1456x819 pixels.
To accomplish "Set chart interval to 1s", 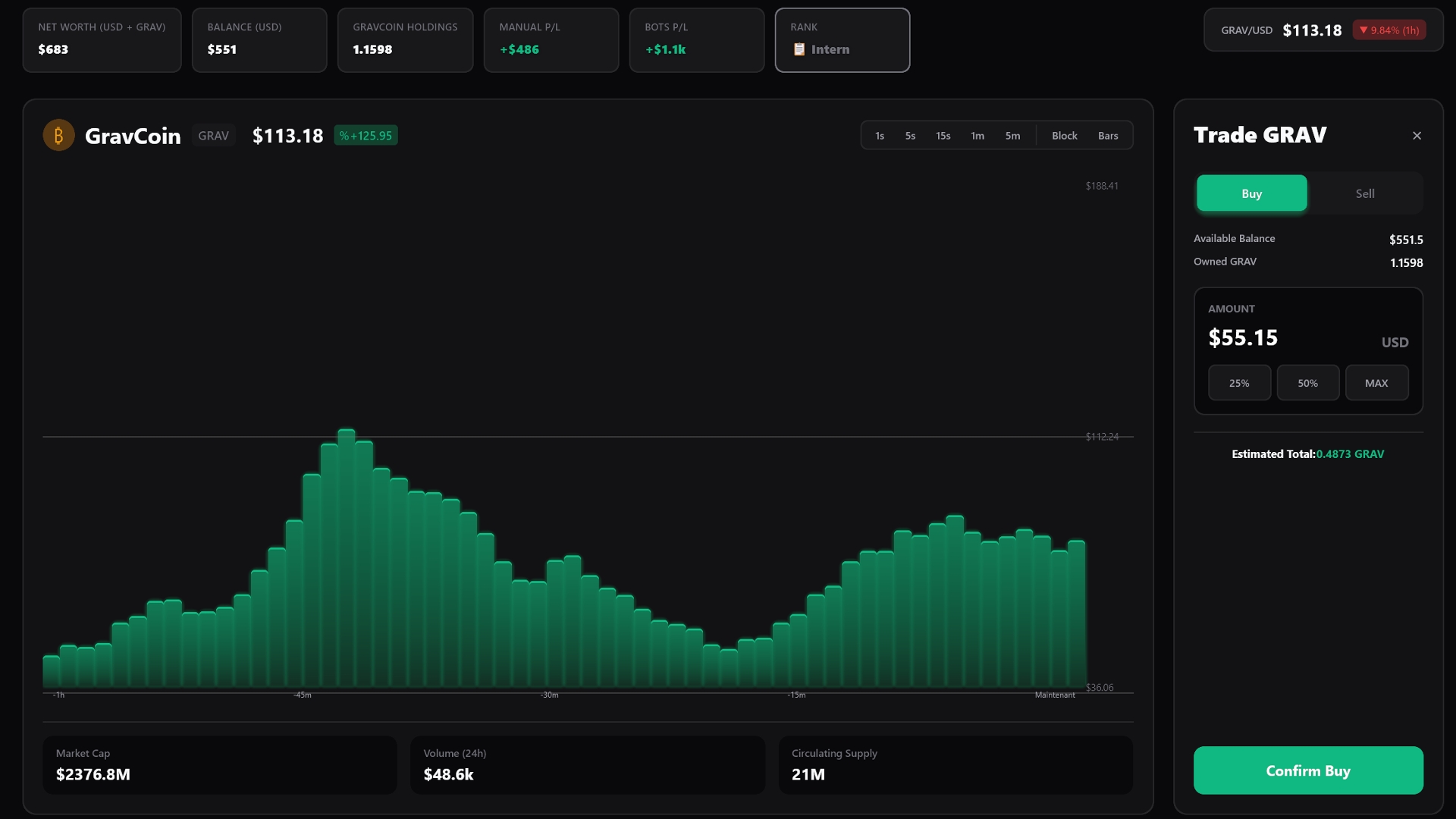I will click(880, 136).
